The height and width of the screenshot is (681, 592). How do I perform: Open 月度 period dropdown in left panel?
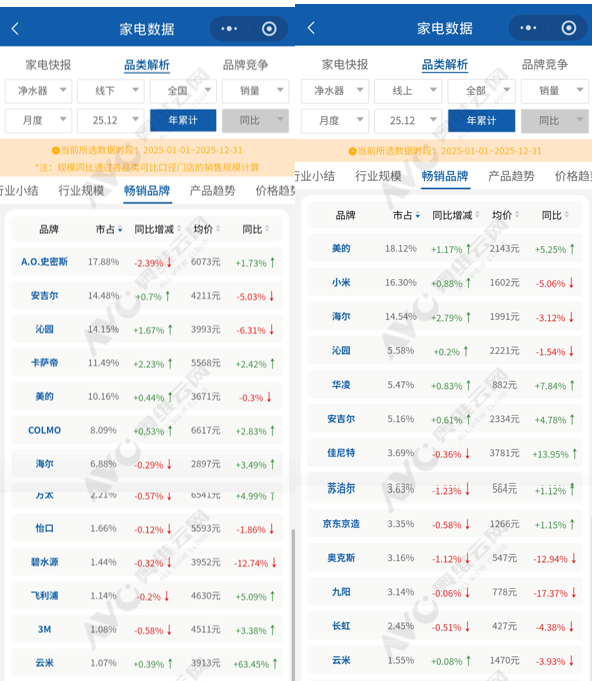click(38, 120)
